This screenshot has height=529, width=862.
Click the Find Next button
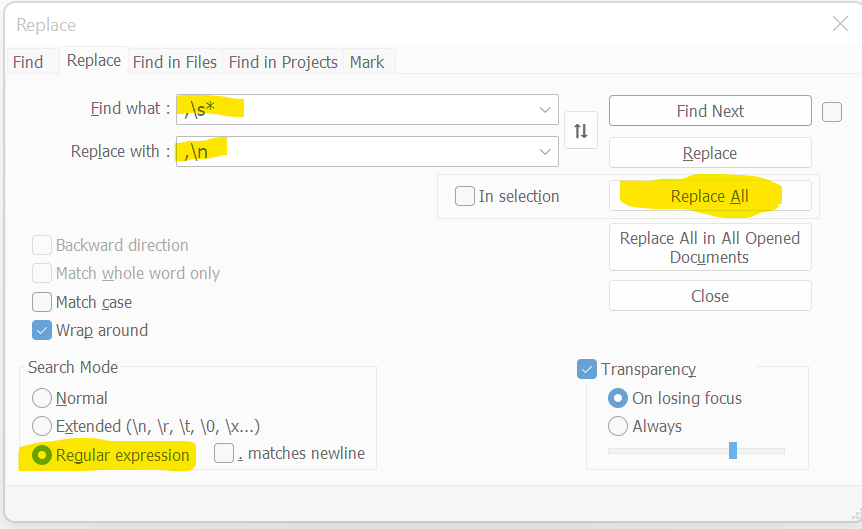coord(710,111)
